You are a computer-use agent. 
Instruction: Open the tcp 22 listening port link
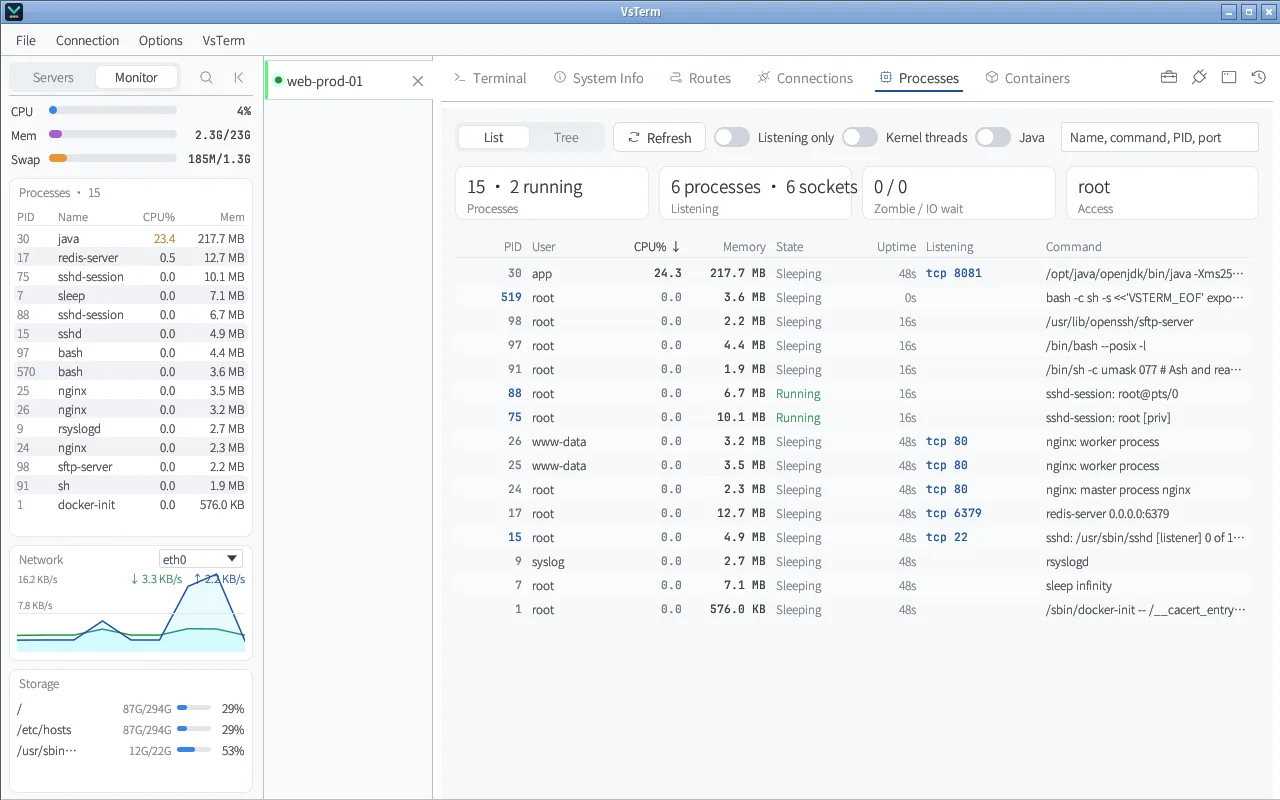coord(947,537)
